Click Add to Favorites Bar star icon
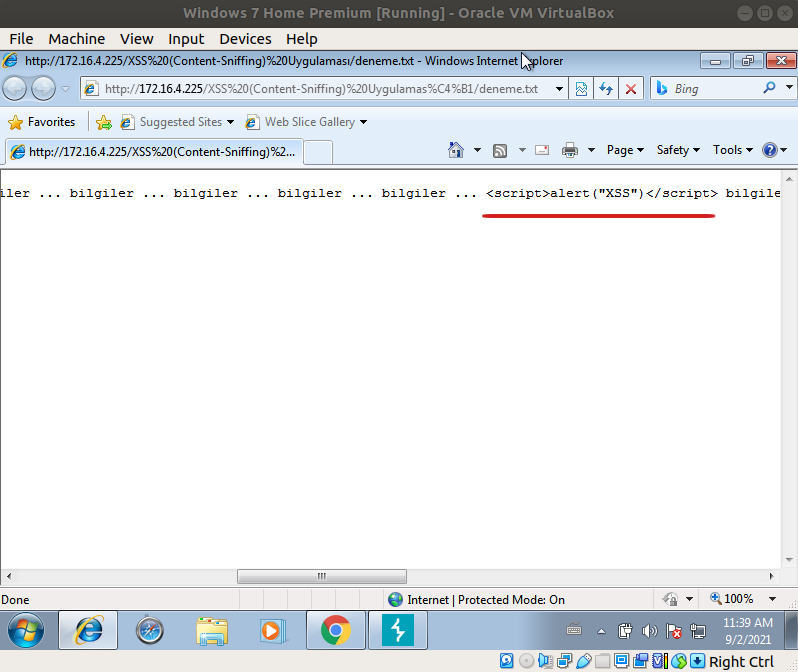 coord(104,122)
